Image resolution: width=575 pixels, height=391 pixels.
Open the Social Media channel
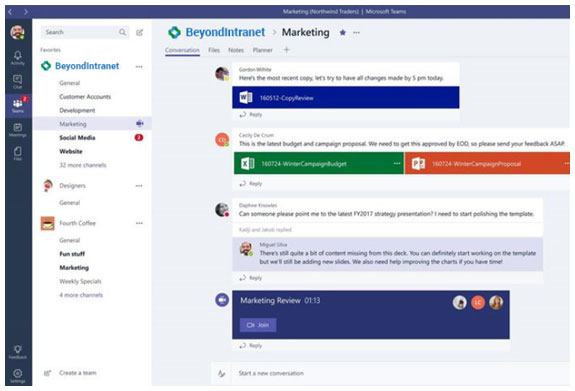[77, 138]
